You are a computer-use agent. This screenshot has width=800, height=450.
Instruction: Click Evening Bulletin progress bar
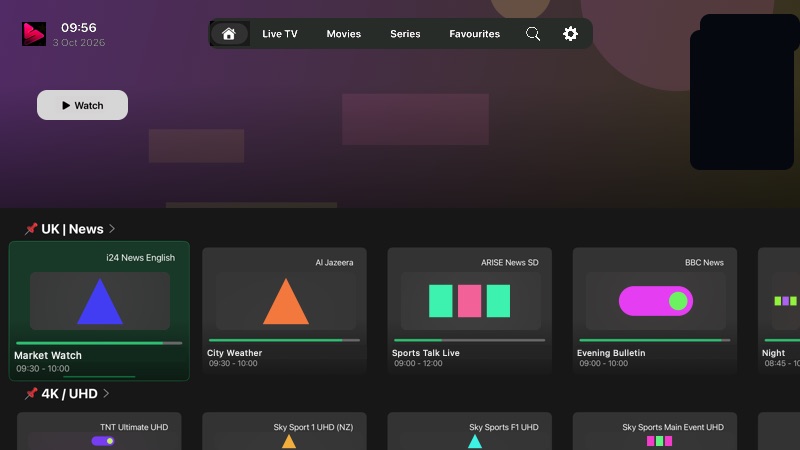tap(655, 340)
